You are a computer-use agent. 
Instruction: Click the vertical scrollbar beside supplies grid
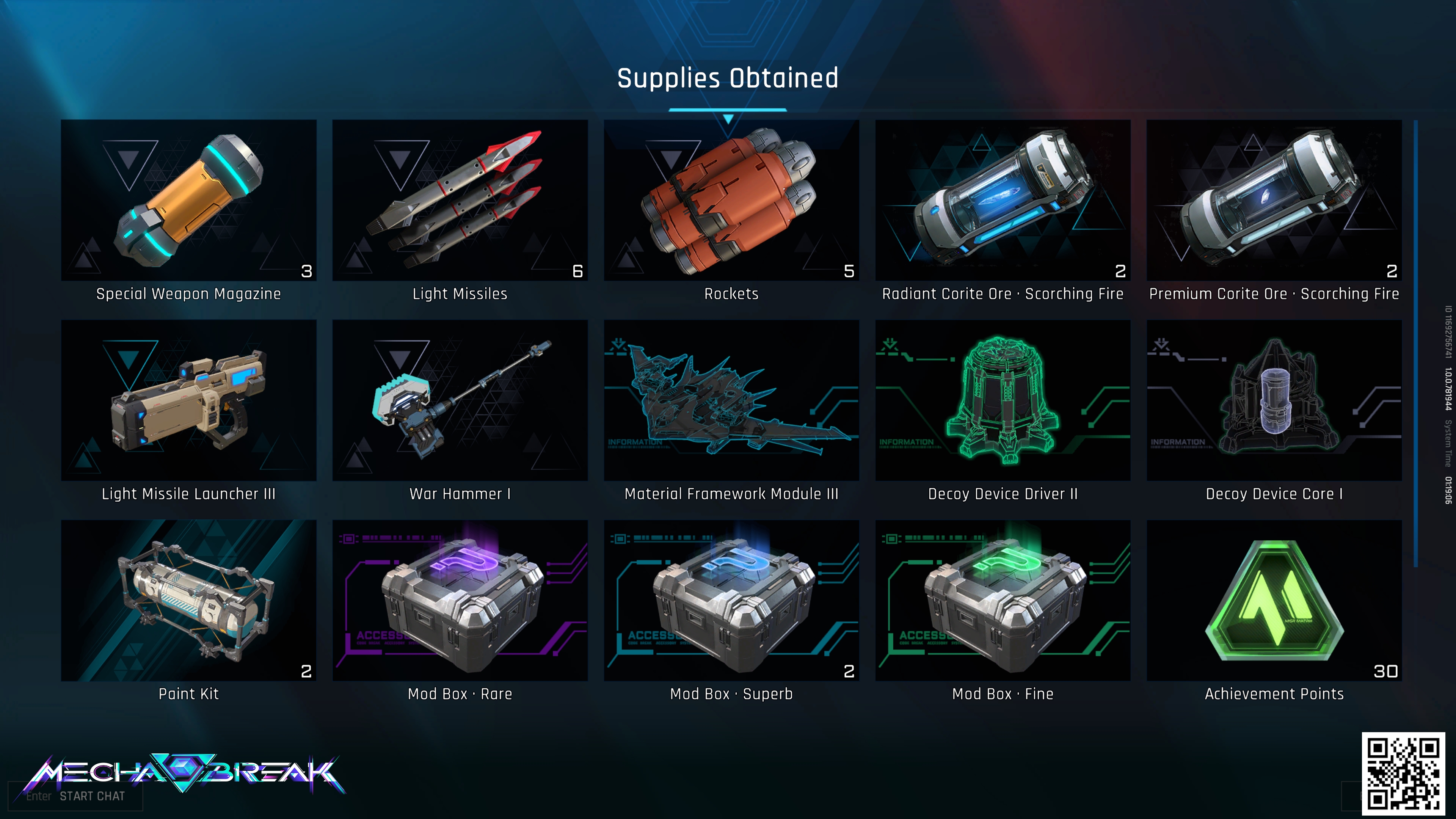(x=1415, y=343)
